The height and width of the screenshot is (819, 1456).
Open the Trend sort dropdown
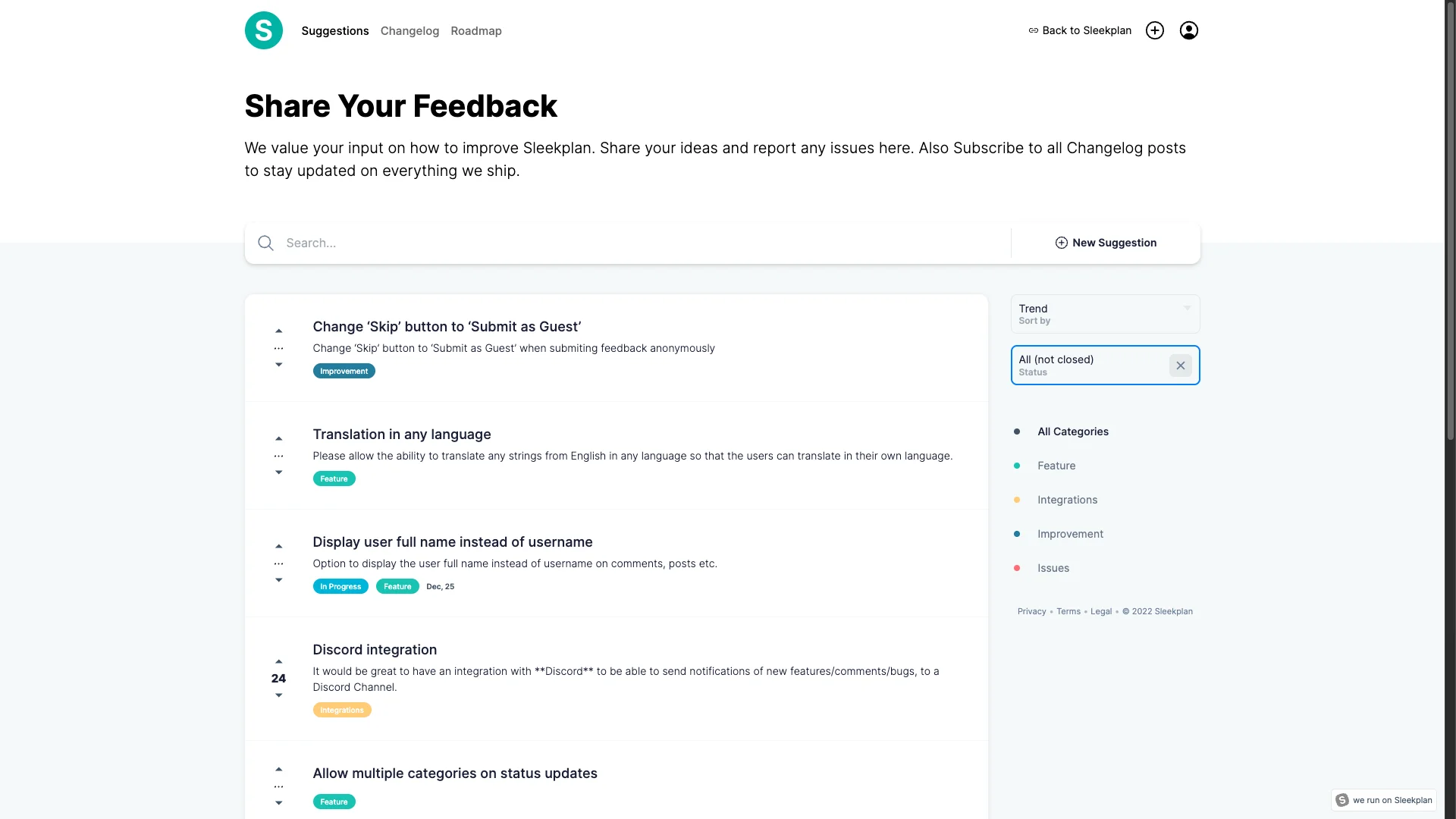1105,313
